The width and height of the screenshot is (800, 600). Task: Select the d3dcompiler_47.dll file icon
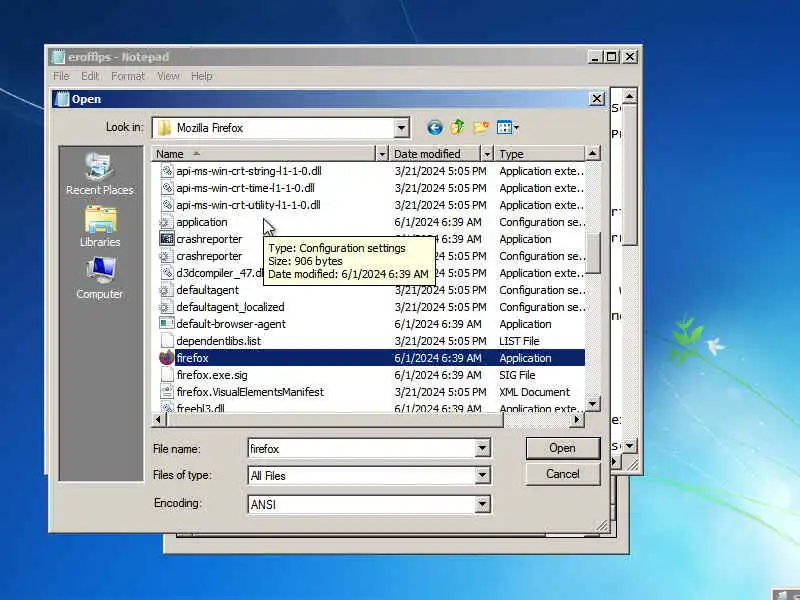click(166, 273)
